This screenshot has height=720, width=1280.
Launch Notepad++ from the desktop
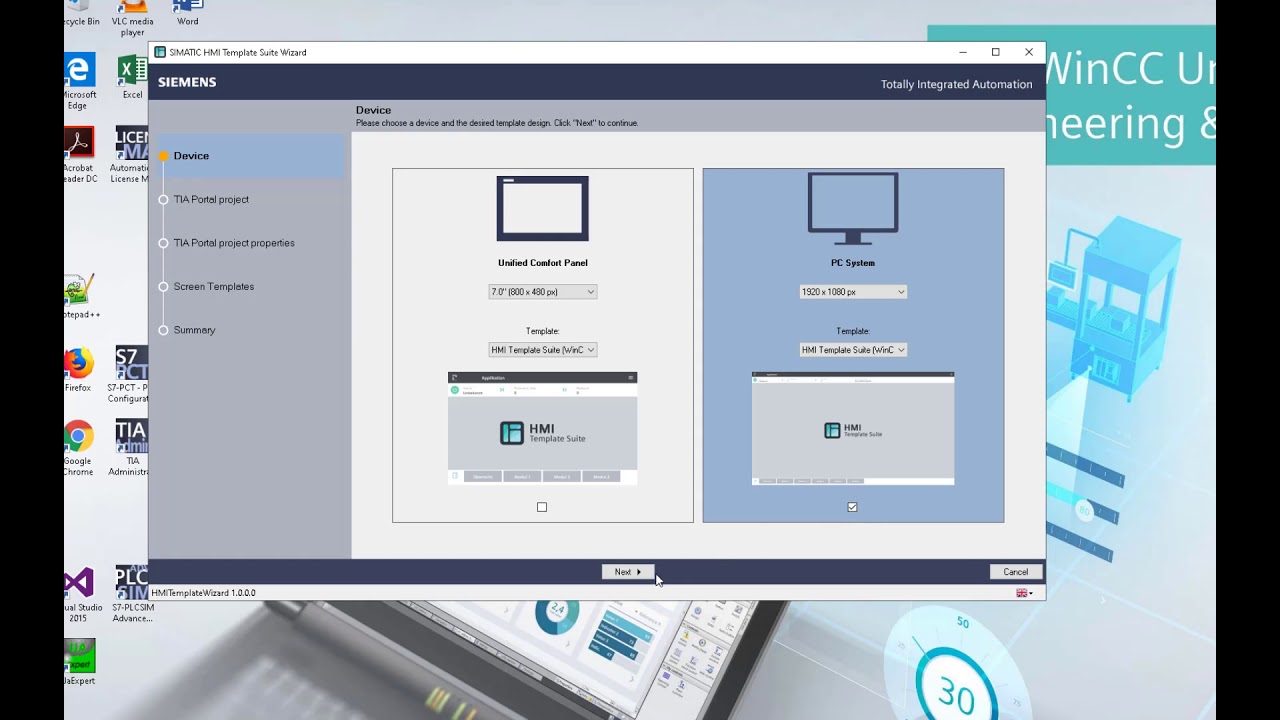79,296
